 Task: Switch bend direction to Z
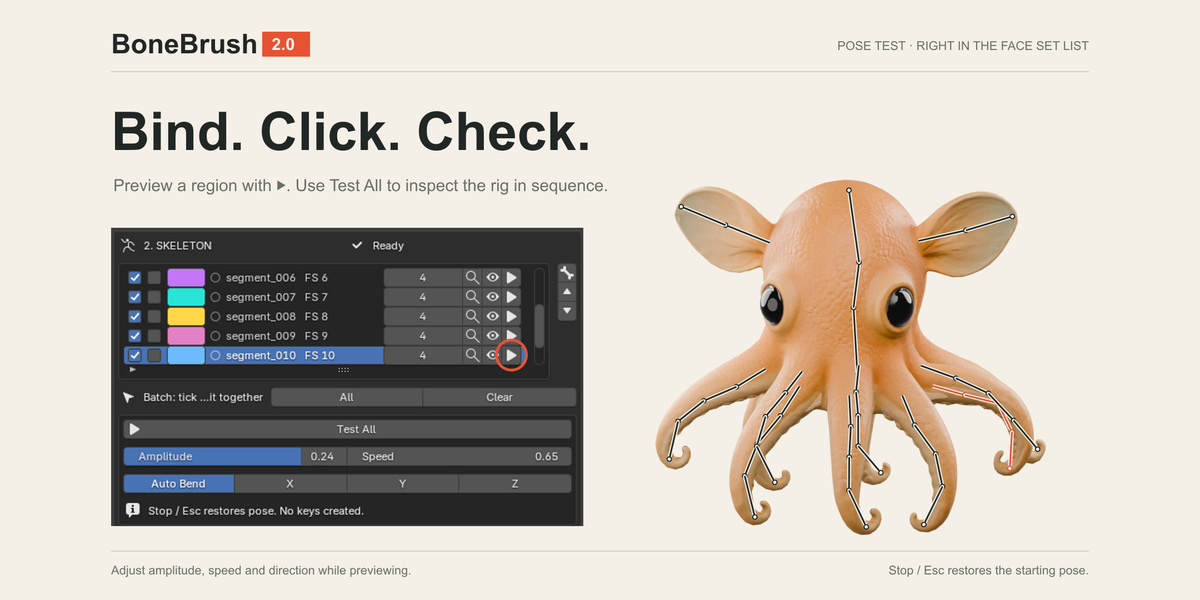pos(515,484)
